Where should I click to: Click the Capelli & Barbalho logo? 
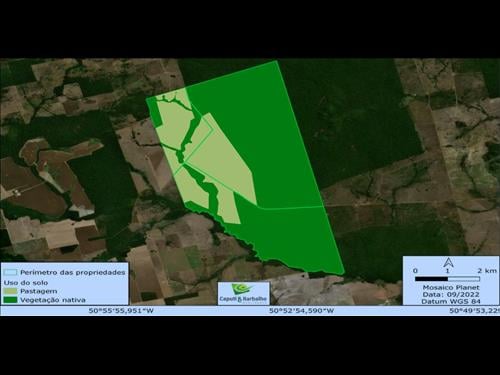[243, 293]
